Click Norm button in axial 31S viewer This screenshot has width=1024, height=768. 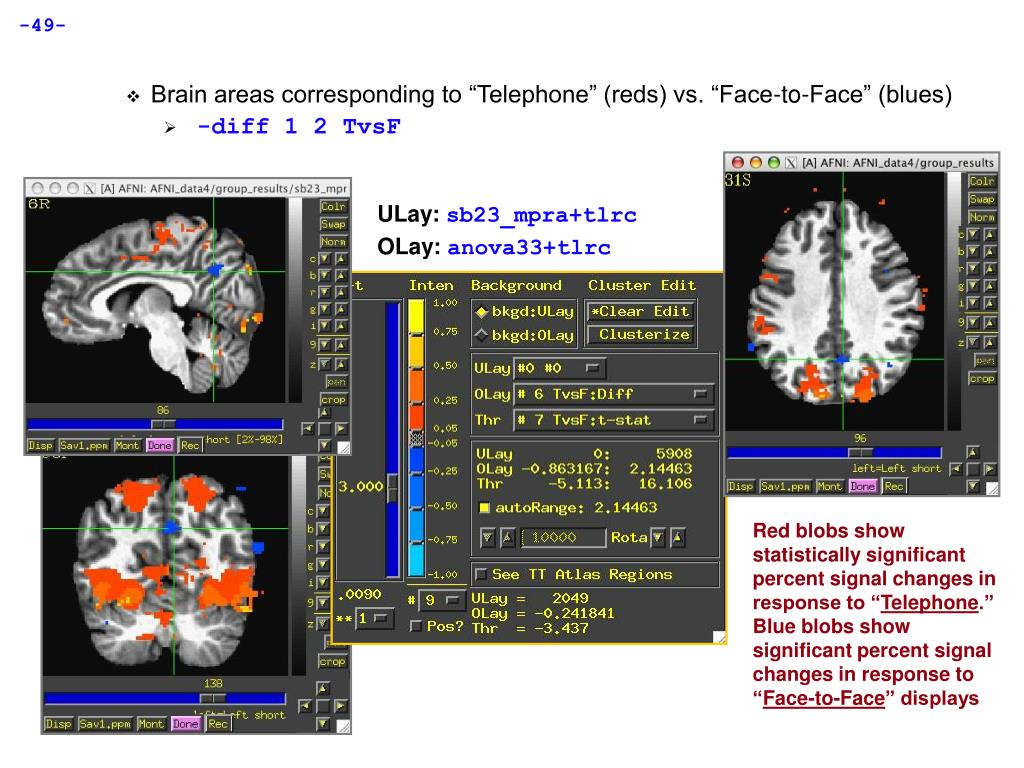pyautogui.click(x=982, y=217)
